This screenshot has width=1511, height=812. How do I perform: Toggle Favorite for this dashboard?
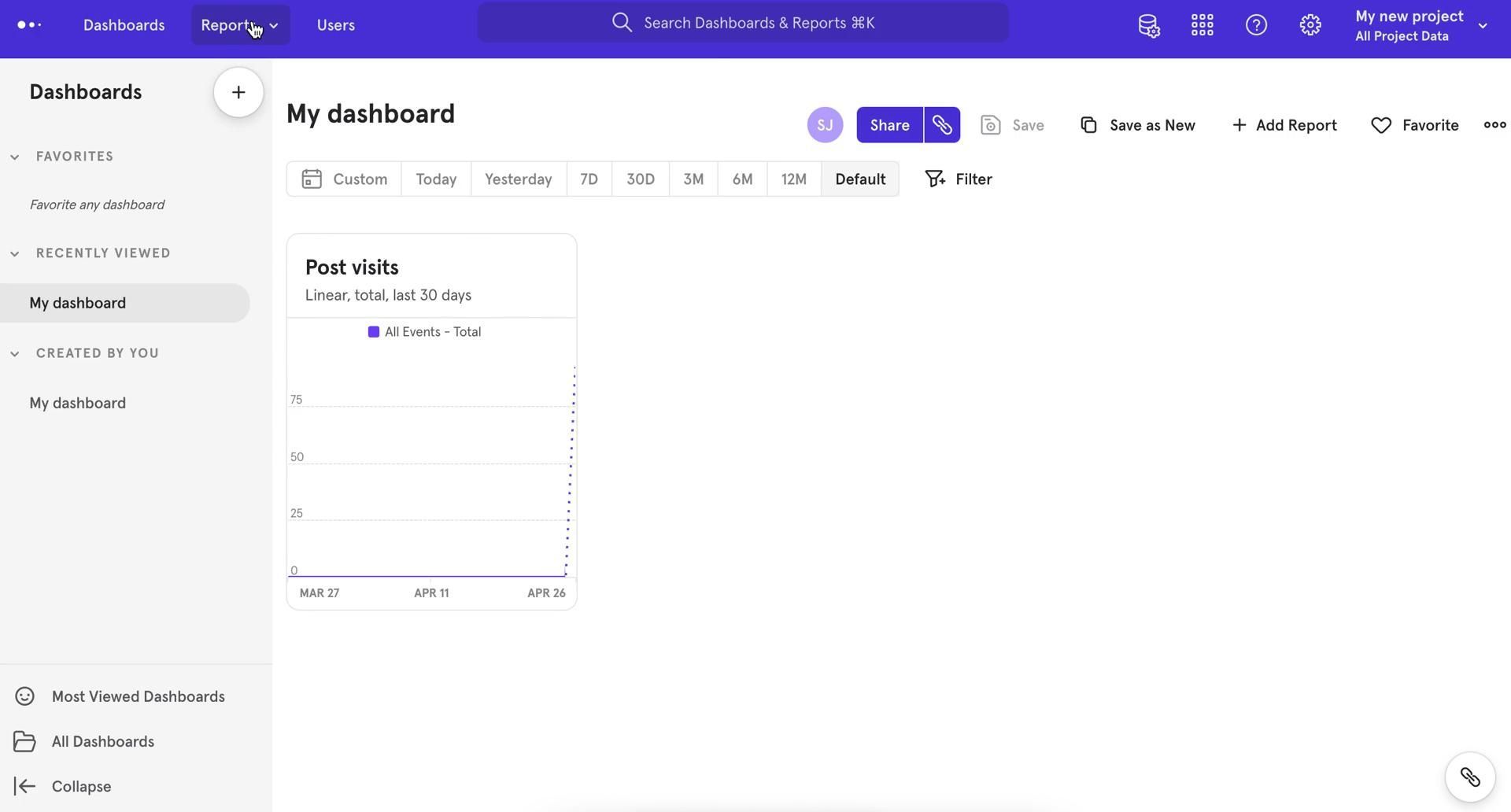point(1415,125)
